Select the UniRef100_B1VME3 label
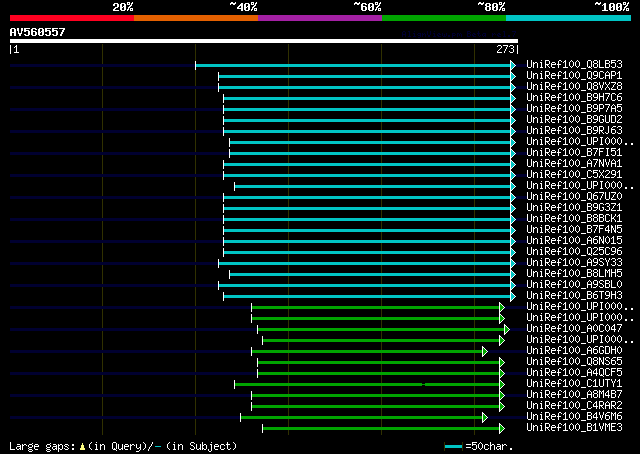 coord(574,428)
